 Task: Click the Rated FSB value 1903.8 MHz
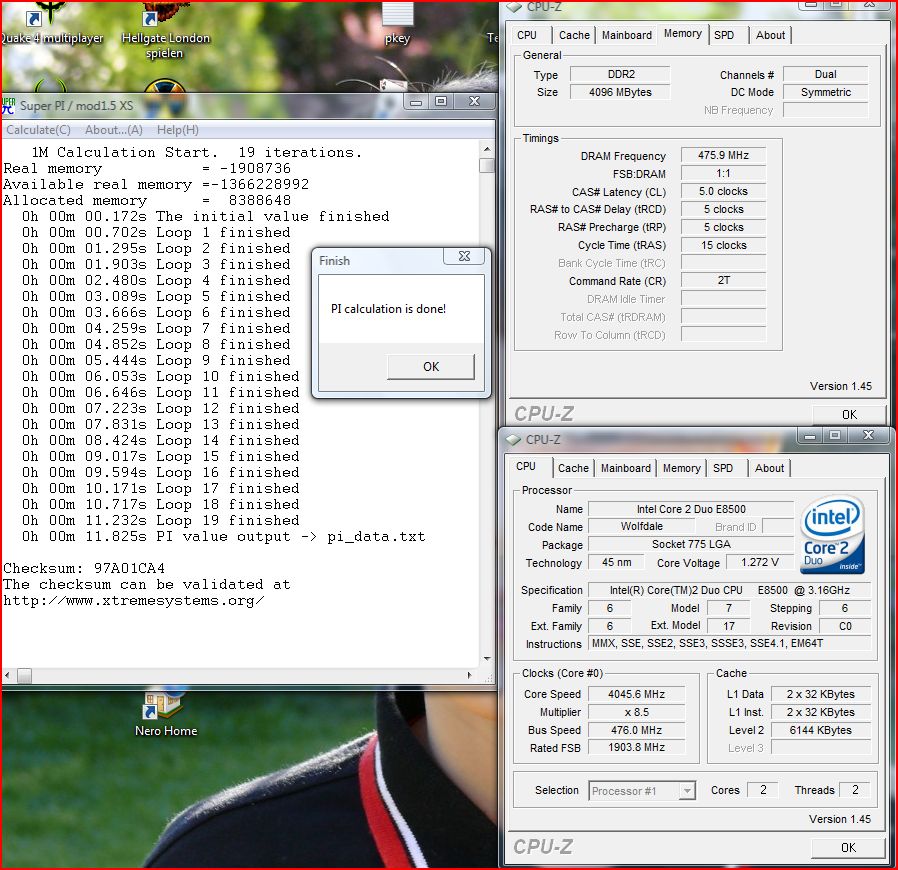tap(636, 747)
